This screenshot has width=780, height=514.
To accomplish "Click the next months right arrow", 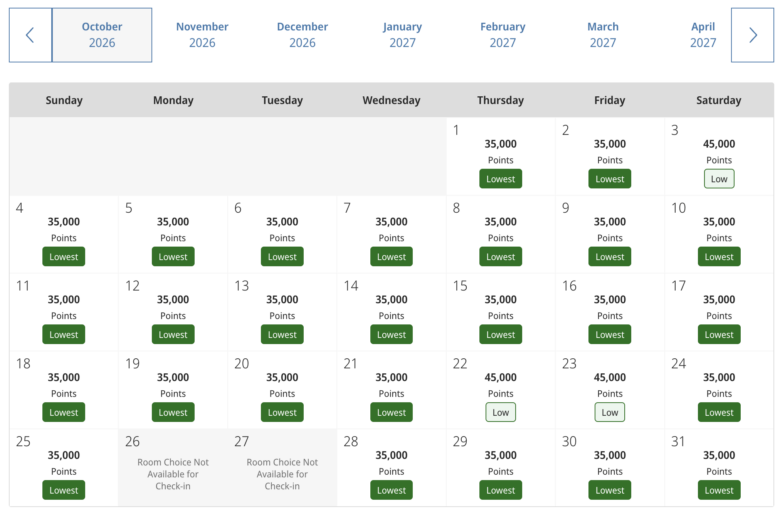I will (x=752, y=35).
